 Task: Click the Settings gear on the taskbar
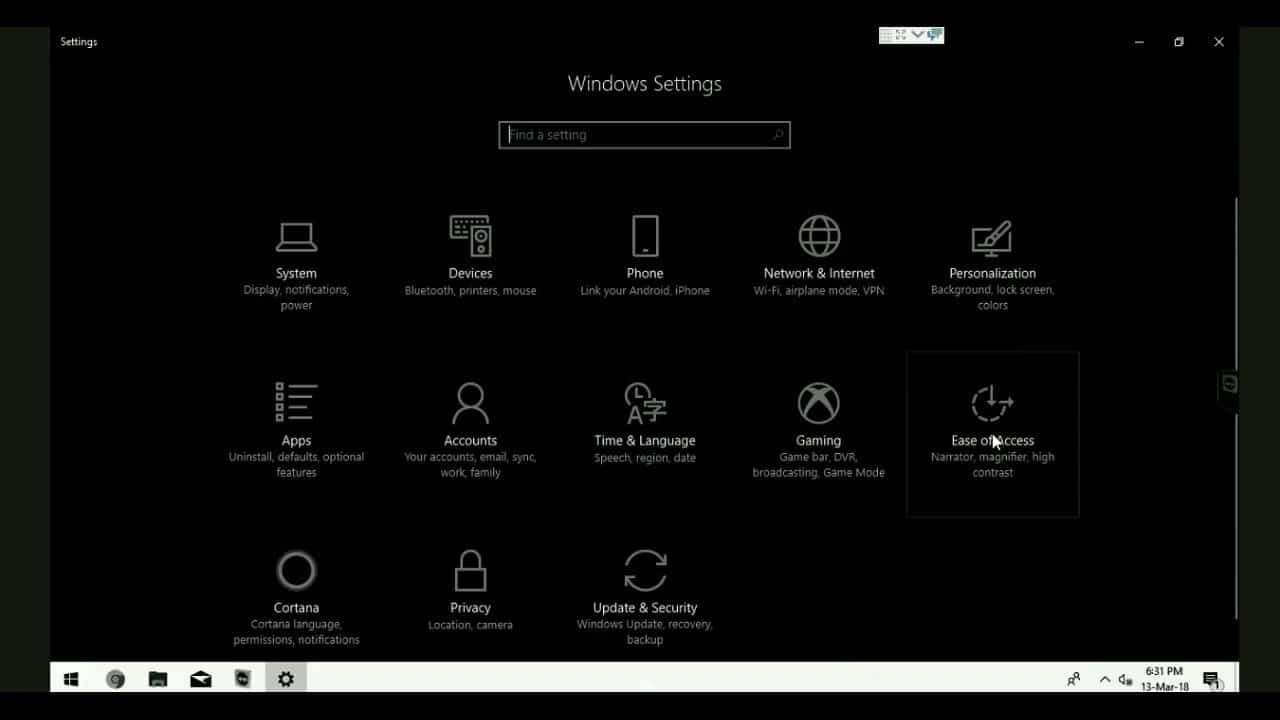[286, 680]
